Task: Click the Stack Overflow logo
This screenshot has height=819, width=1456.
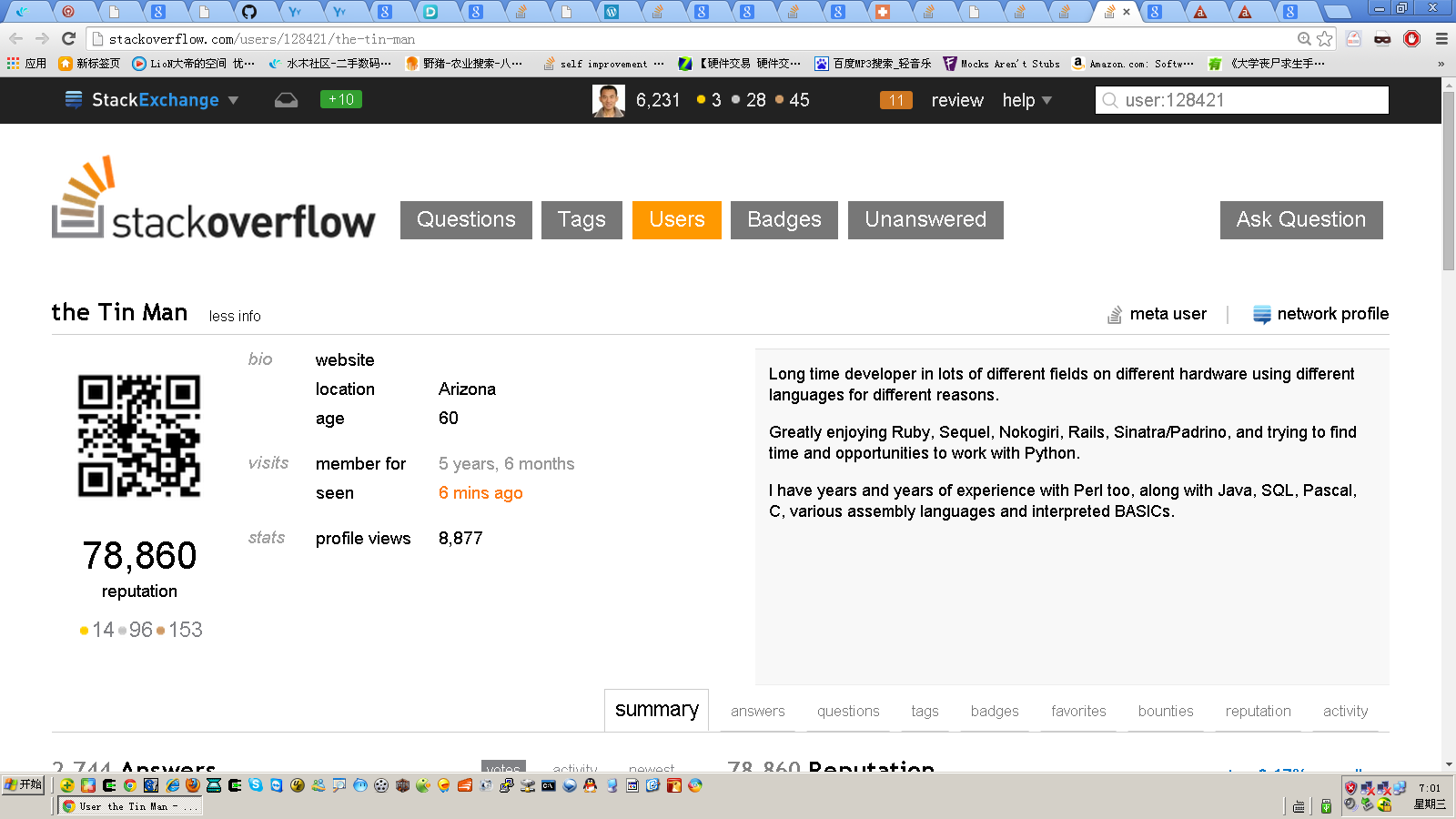Action: (x=214, y=200)
